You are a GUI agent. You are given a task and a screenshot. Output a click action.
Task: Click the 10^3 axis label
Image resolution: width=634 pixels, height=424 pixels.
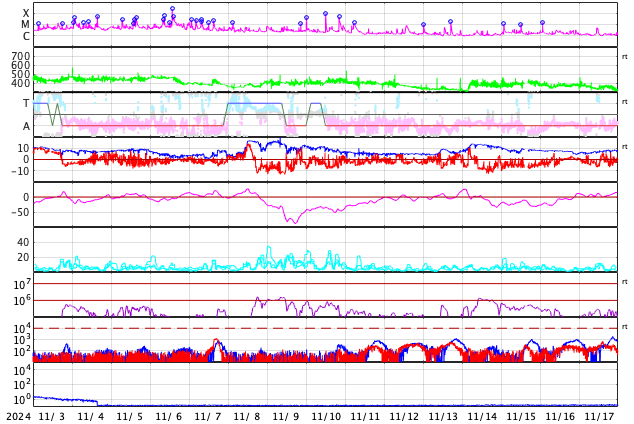click(22, 340)
